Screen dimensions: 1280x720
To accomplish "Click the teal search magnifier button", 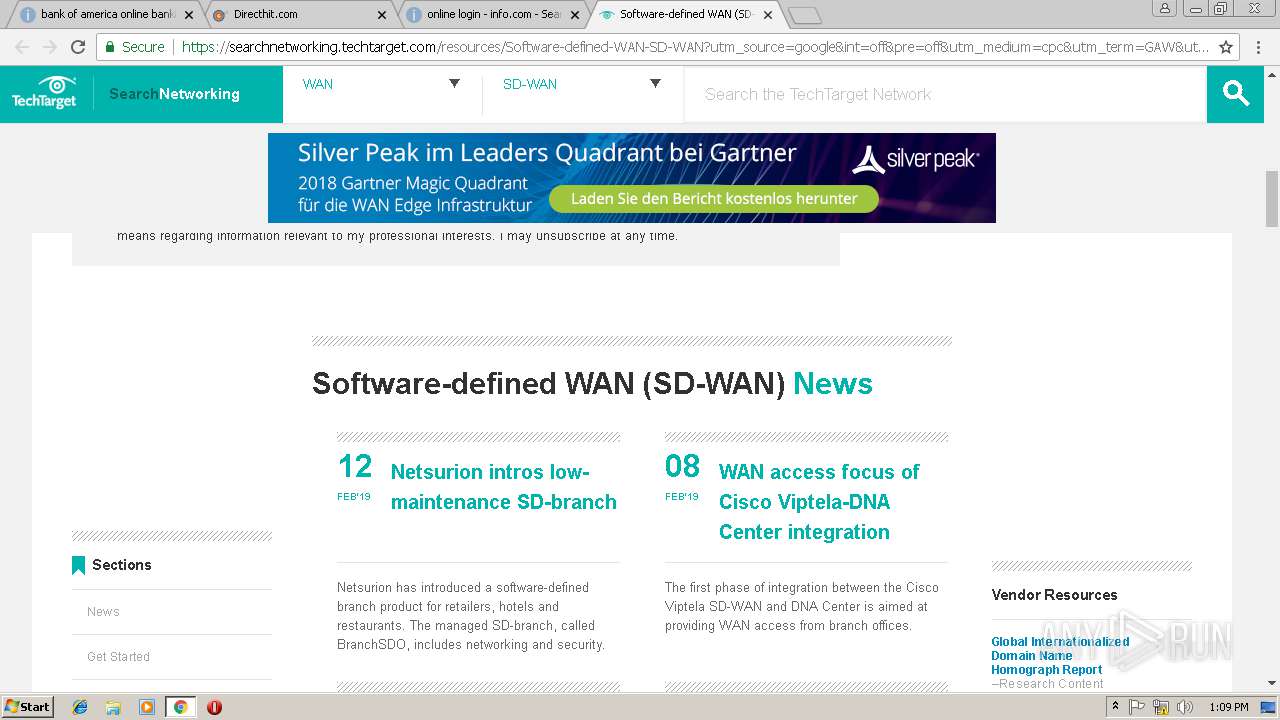I will 1235,94.
